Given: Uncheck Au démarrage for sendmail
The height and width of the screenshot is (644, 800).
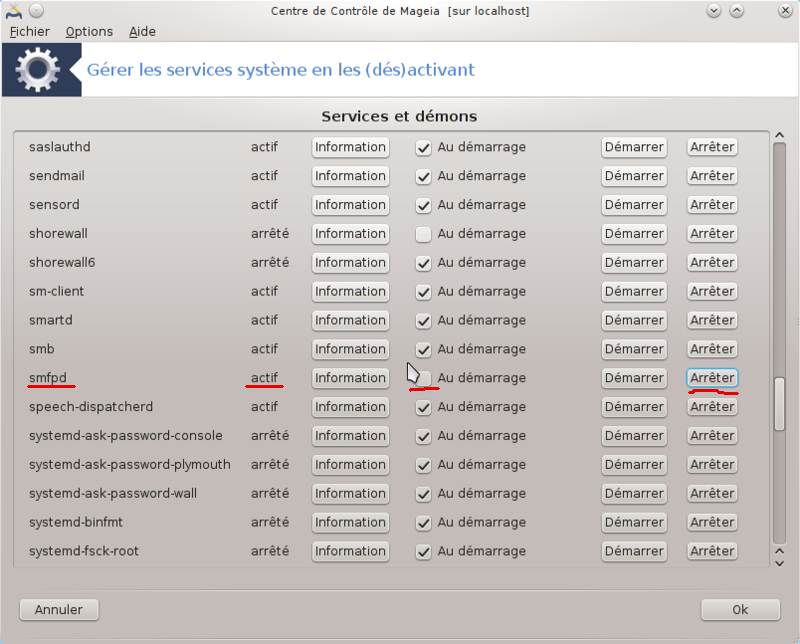Looking at the screenshot, I should coord(423,177).
